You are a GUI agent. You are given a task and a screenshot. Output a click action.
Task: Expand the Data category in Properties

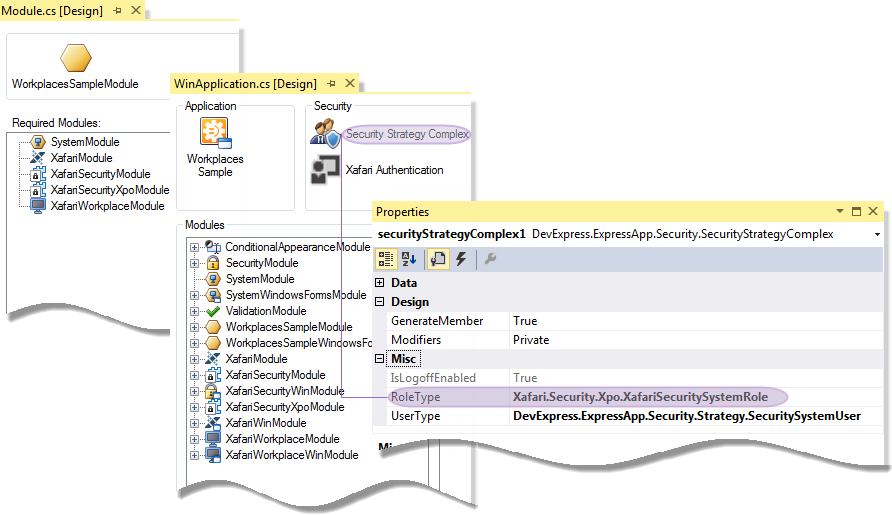pos(379,282)
